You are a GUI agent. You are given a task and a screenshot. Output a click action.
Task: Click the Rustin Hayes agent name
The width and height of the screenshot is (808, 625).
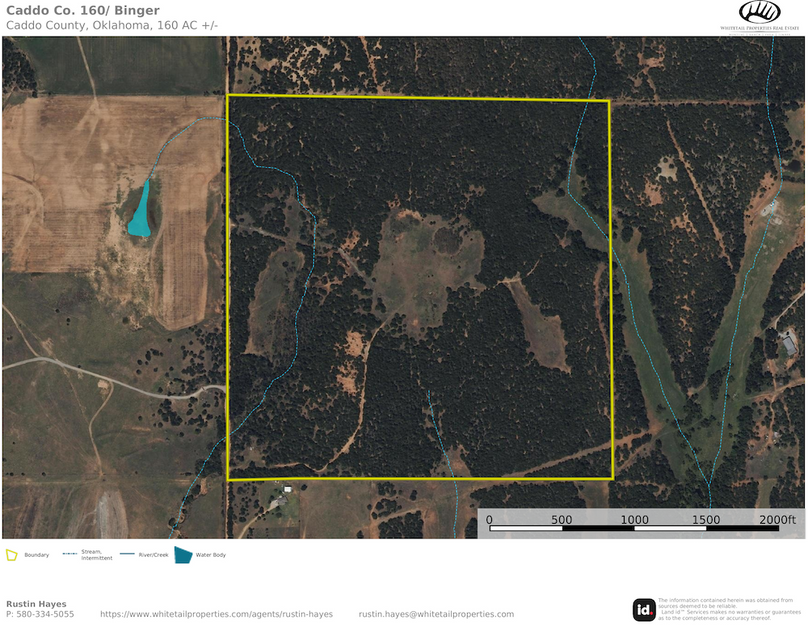tap(36, 604)
